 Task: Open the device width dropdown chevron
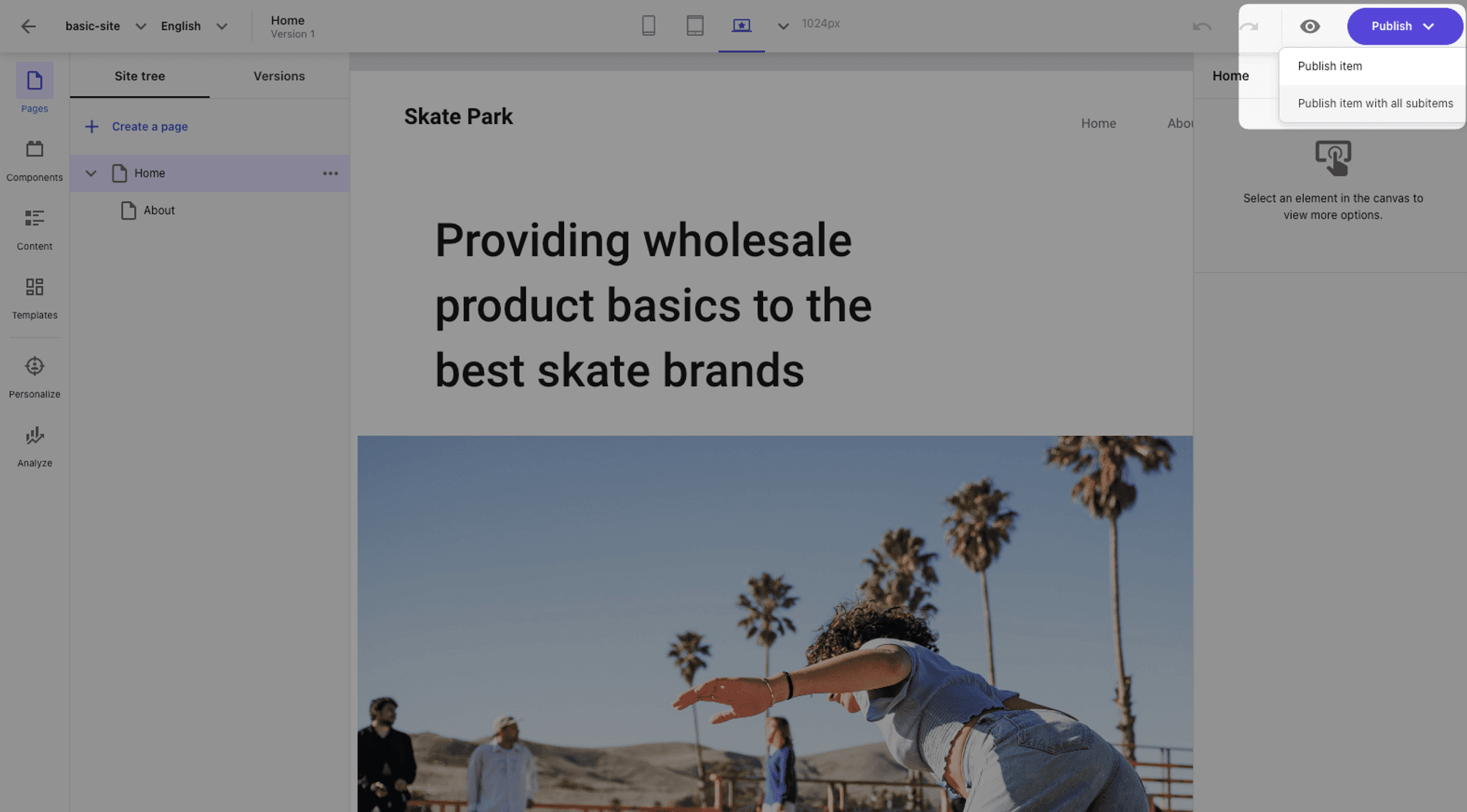click(783, 26)
